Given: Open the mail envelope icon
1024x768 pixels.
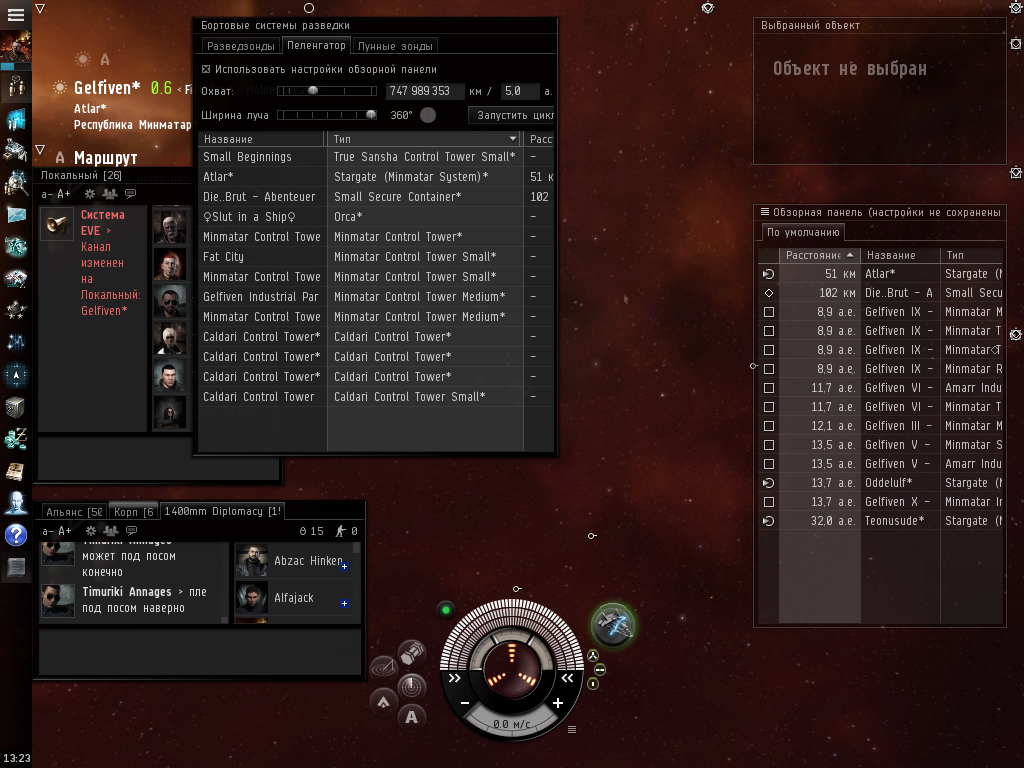Looking at the screenshot, I should coord(16,215).
